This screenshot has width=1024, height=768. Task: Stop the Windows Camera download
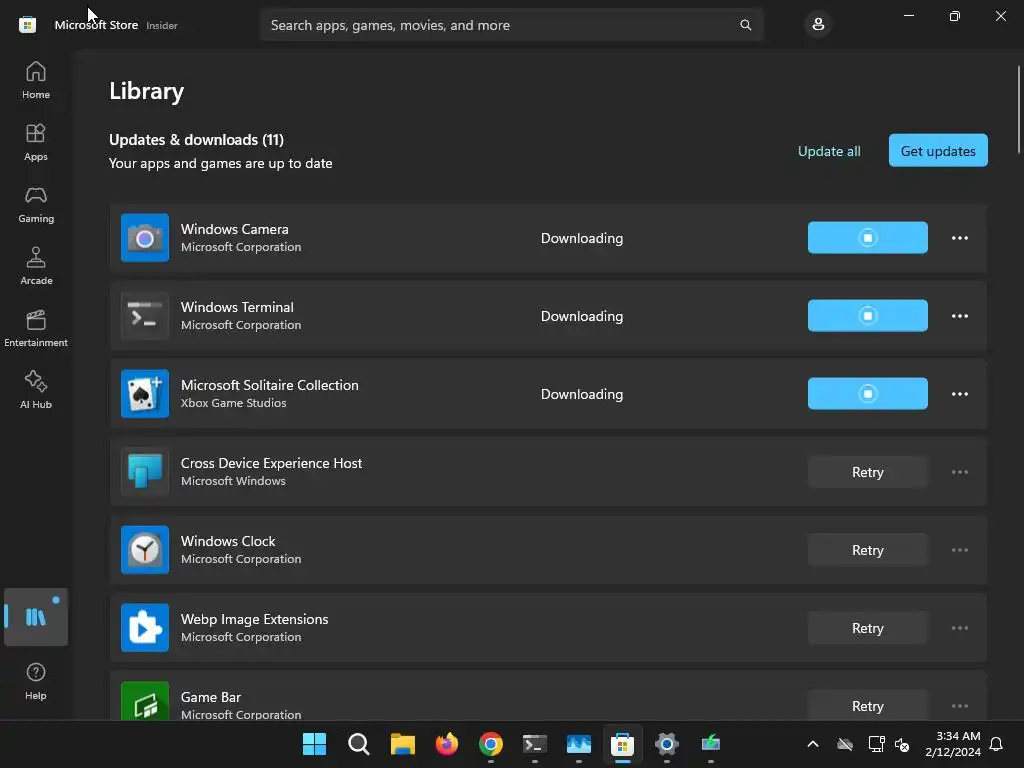[x=867, y=238]
